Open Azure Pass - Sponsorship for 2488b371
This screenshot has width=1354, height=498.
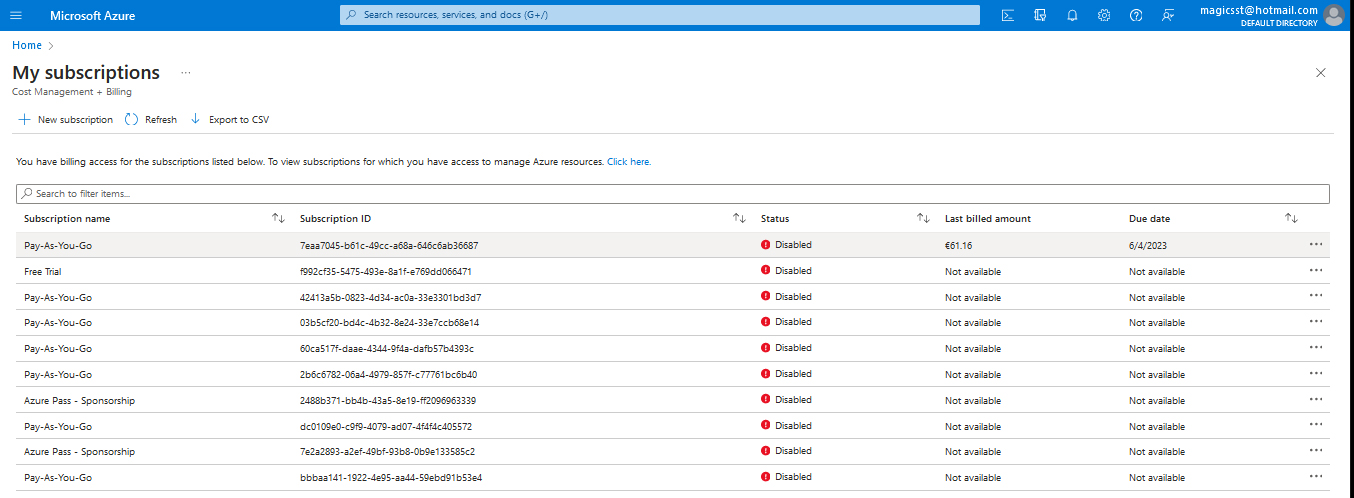click(x=80, y=400)
